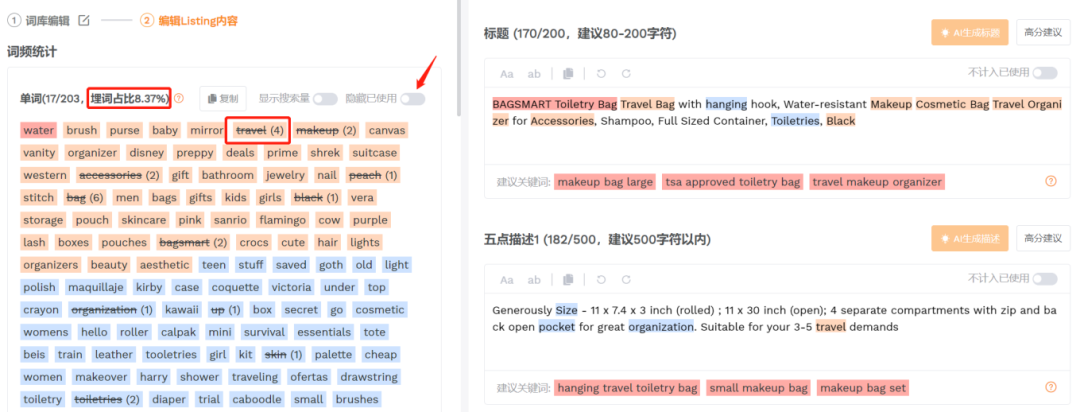Screen dimensions: 1080x412
Task: Click inside the 标题 text editing area
Action: [778, 125]
